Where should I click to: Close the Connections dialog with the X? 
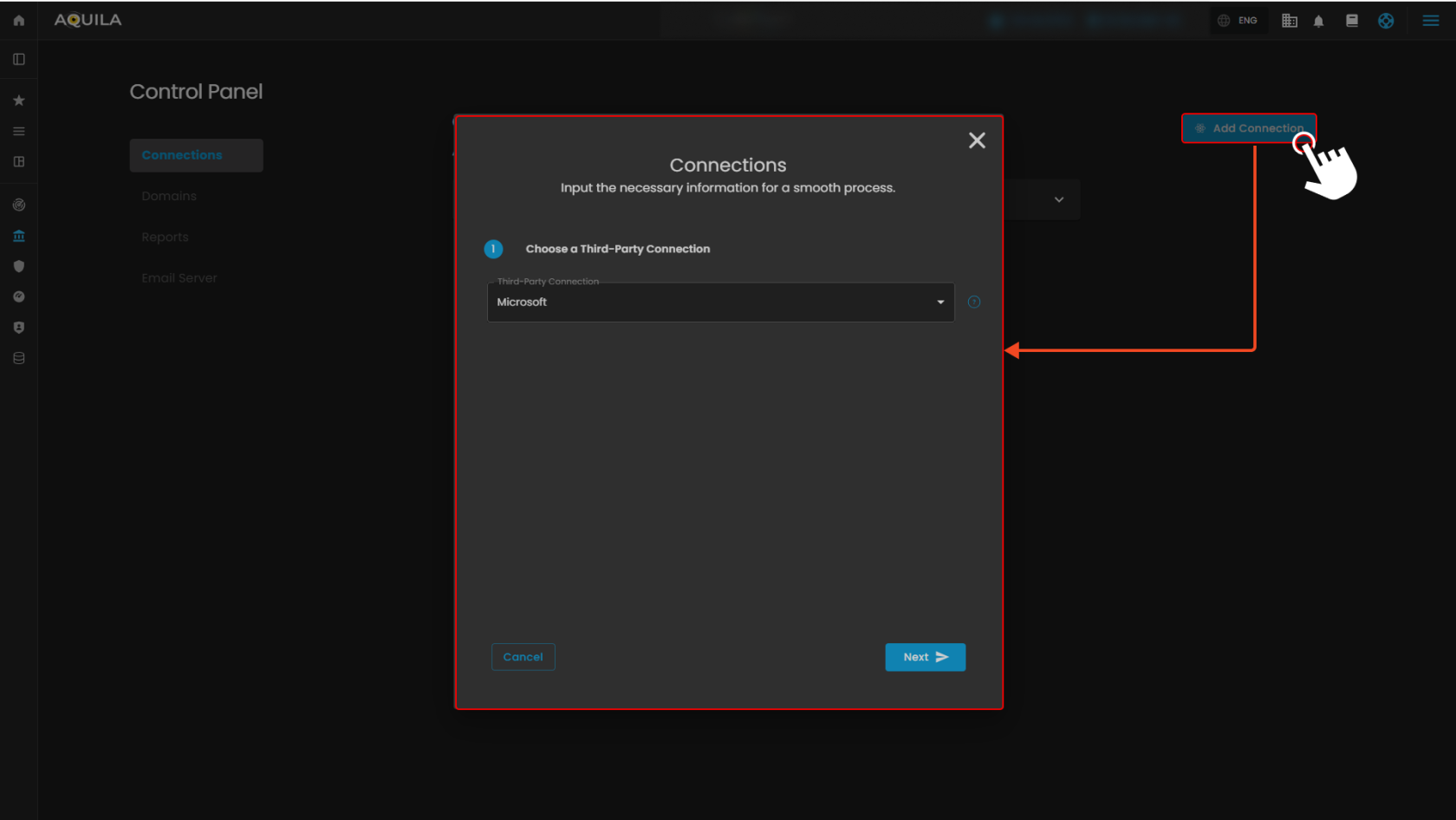(x=977, y=140)
